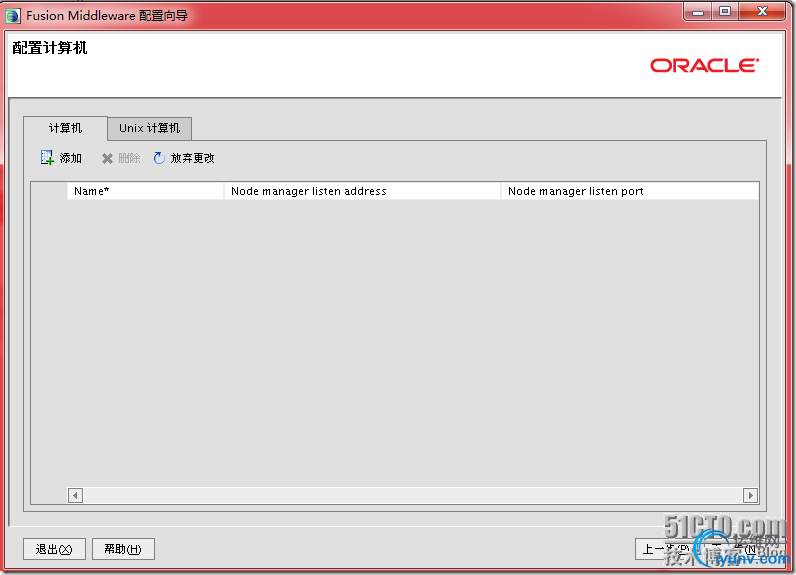
Task: Go back with the 上一步 button
Action: tap(665, 549)
